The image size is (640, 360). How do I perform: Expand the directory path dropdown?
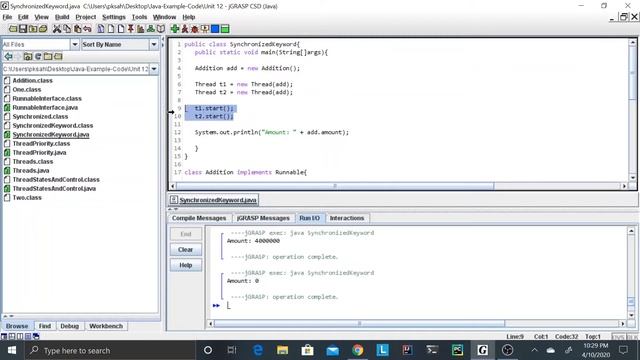tap(154, 69)
